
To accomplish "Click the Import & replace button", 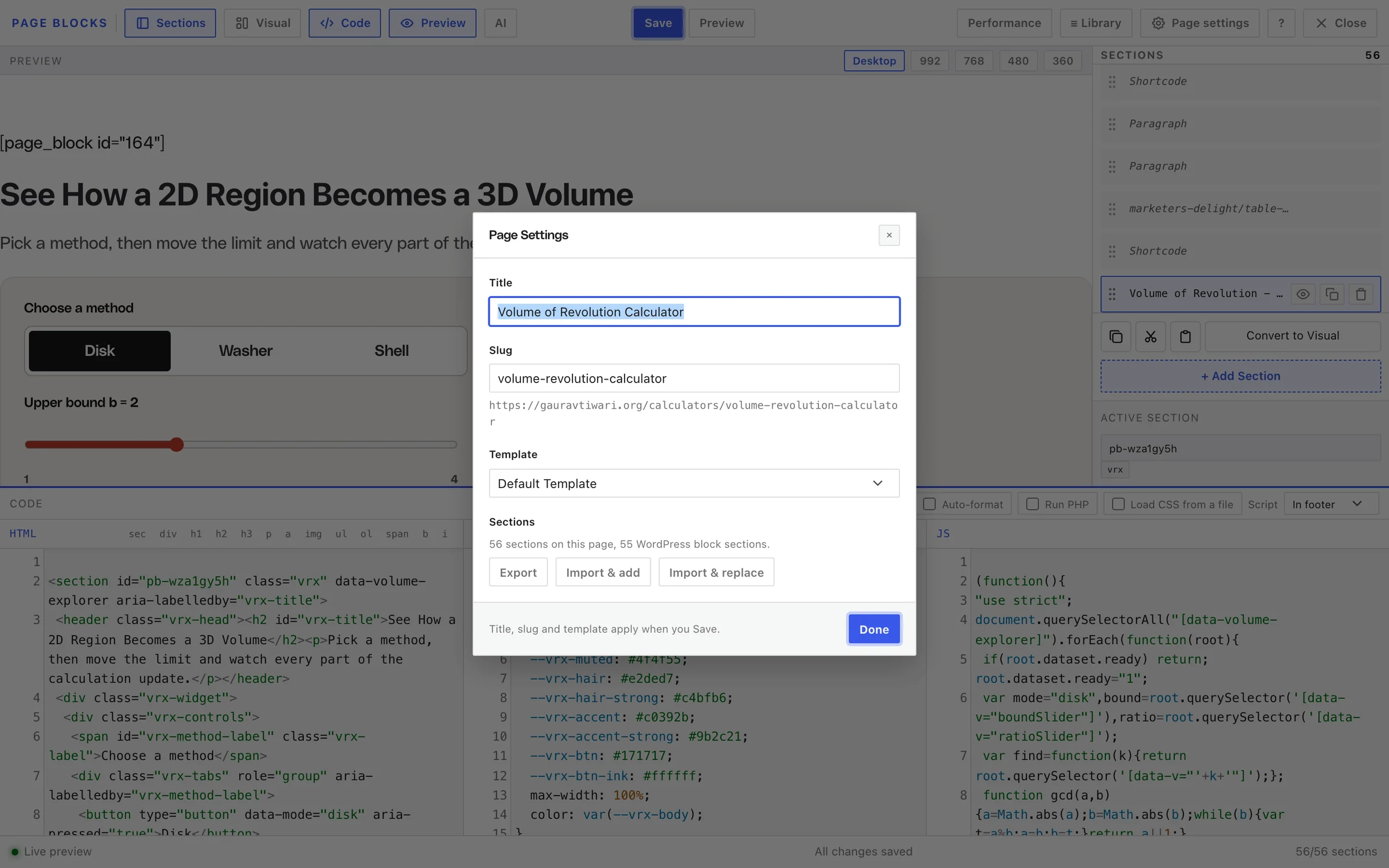I will 716,572.
